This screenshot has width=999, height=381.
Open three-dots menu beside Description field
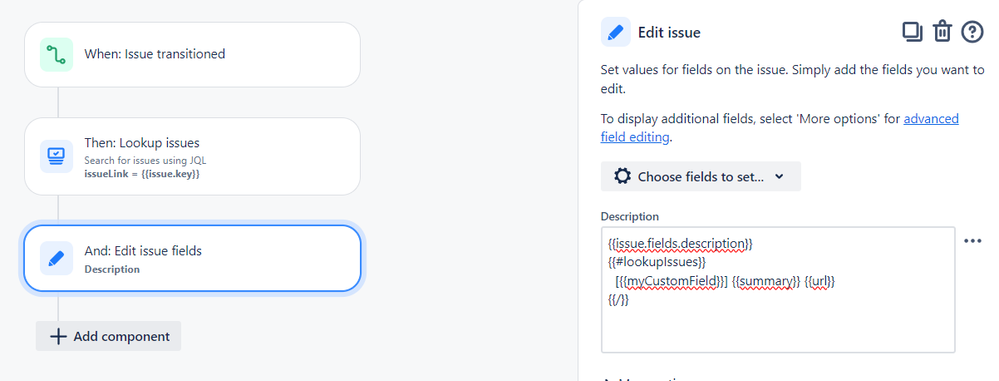coord(972,241)
